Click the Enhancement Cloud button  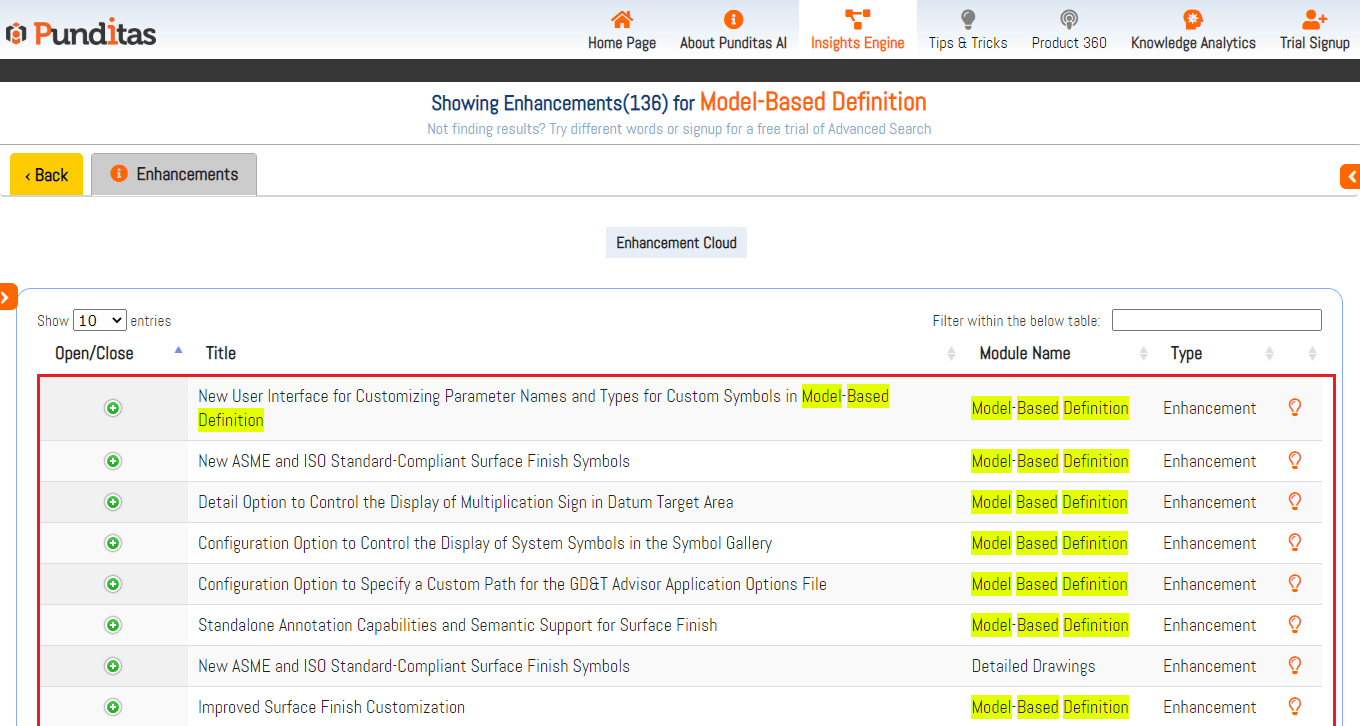pos(676,243)
